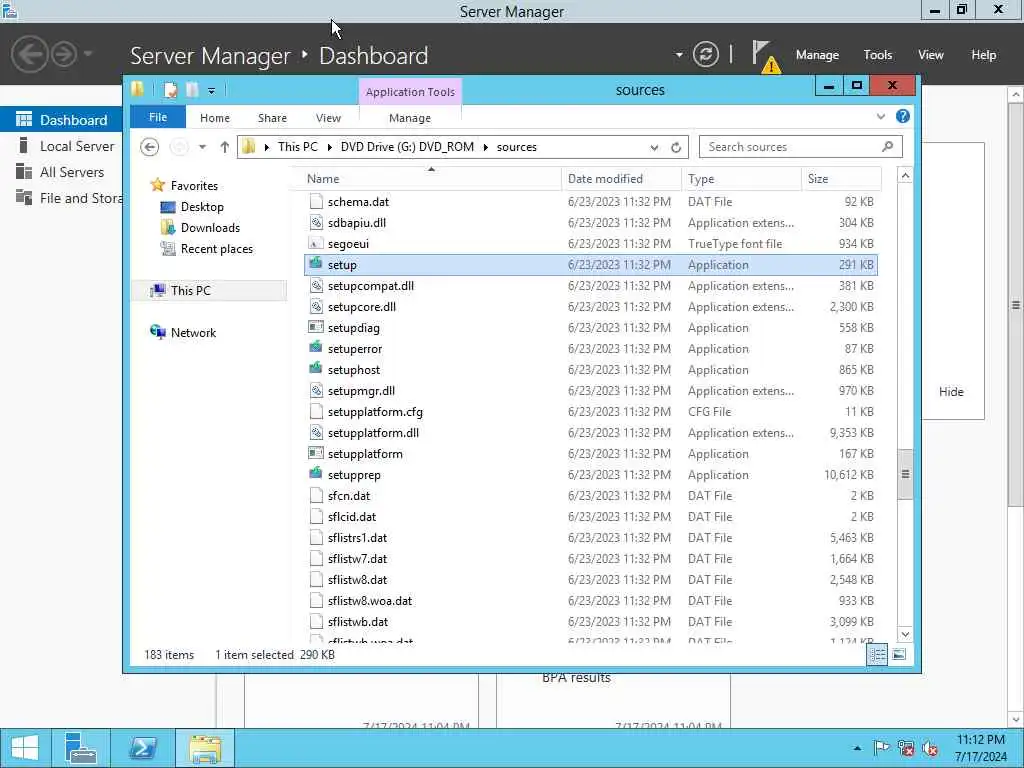Open the notifications flag in Server Manager
The width and height of the screenshot is (1024, 768).
pos(765,56)
